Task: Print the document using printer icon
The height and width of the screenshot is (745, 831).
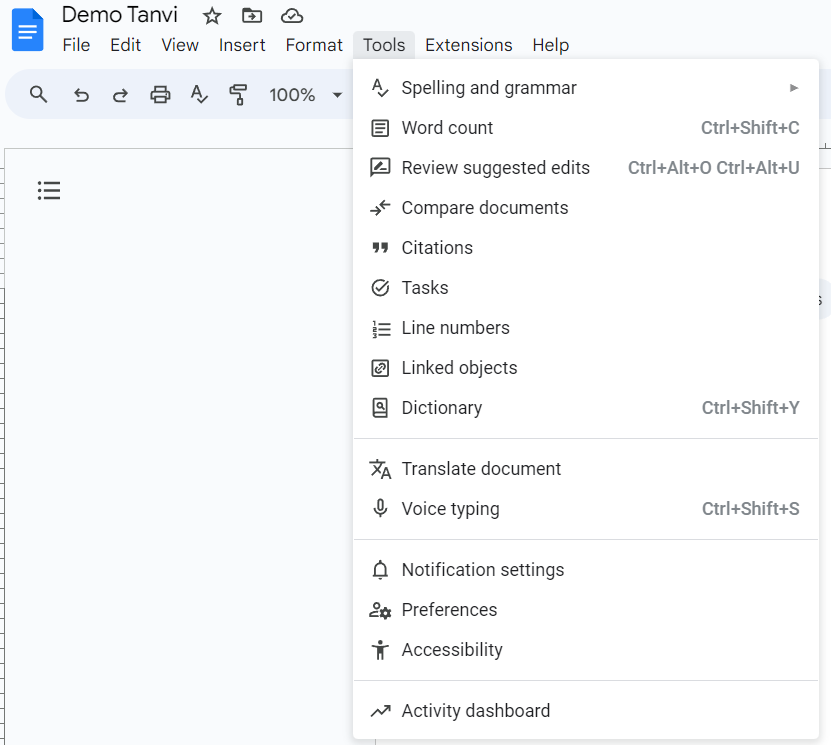Action: point(160,94)
